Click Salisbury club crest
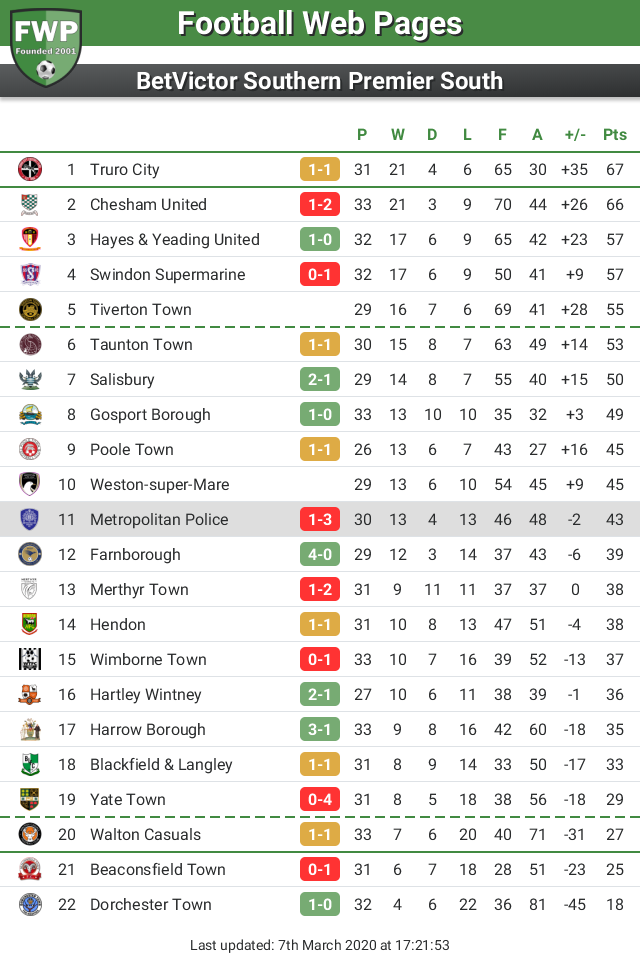 (30, 379)
